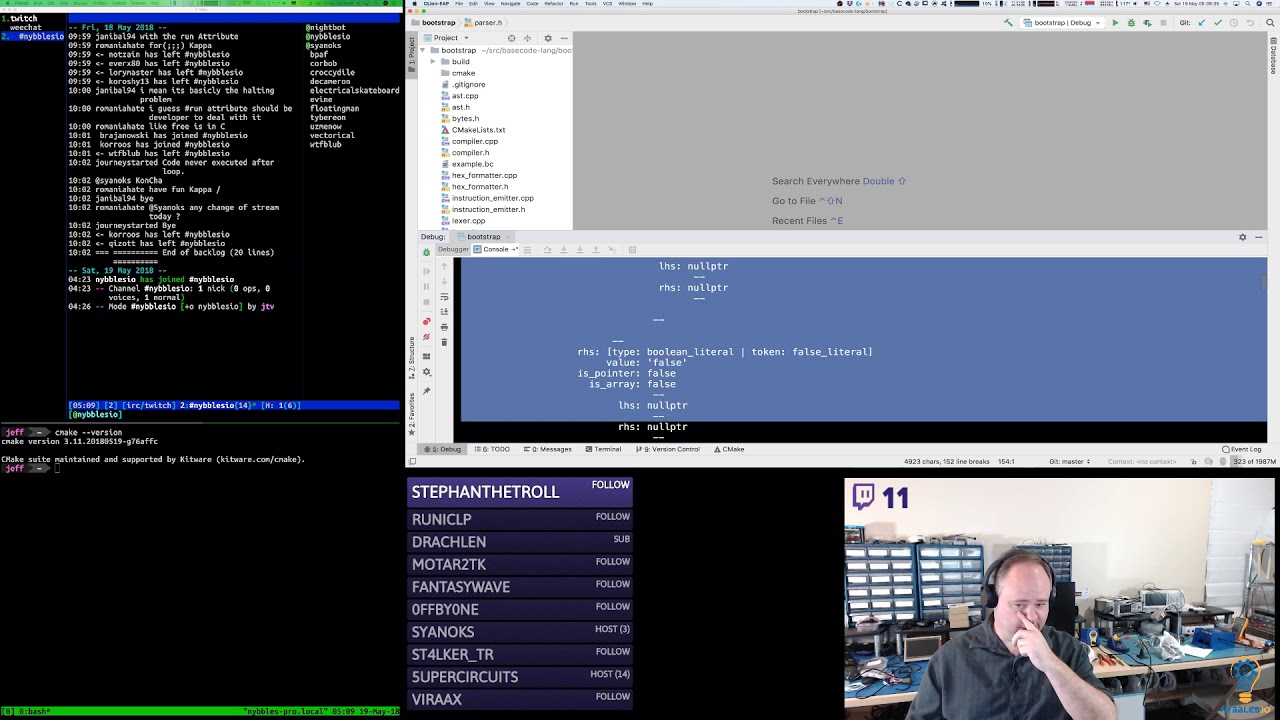The height and width of the screenshot is (720, 1280).
Task: Switch to Debugger tab
Action: click(x=453, y=250)
